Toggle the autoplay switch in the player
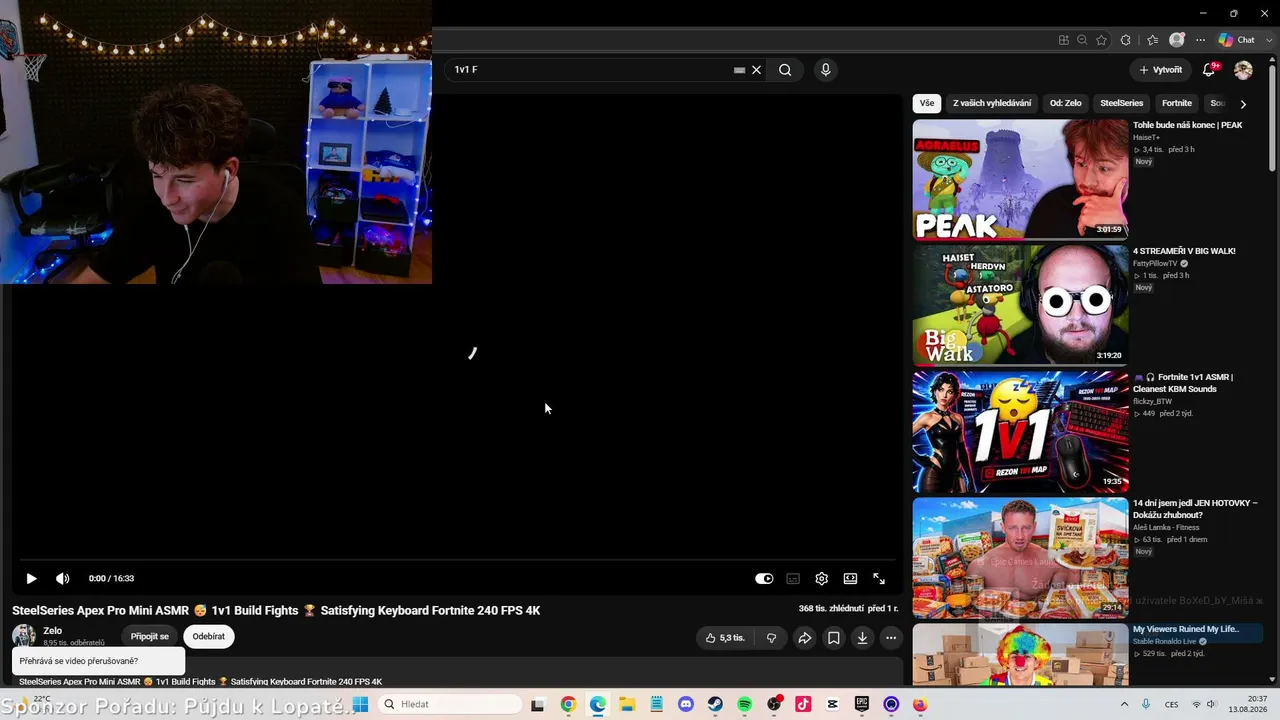 tap(764, 578)
